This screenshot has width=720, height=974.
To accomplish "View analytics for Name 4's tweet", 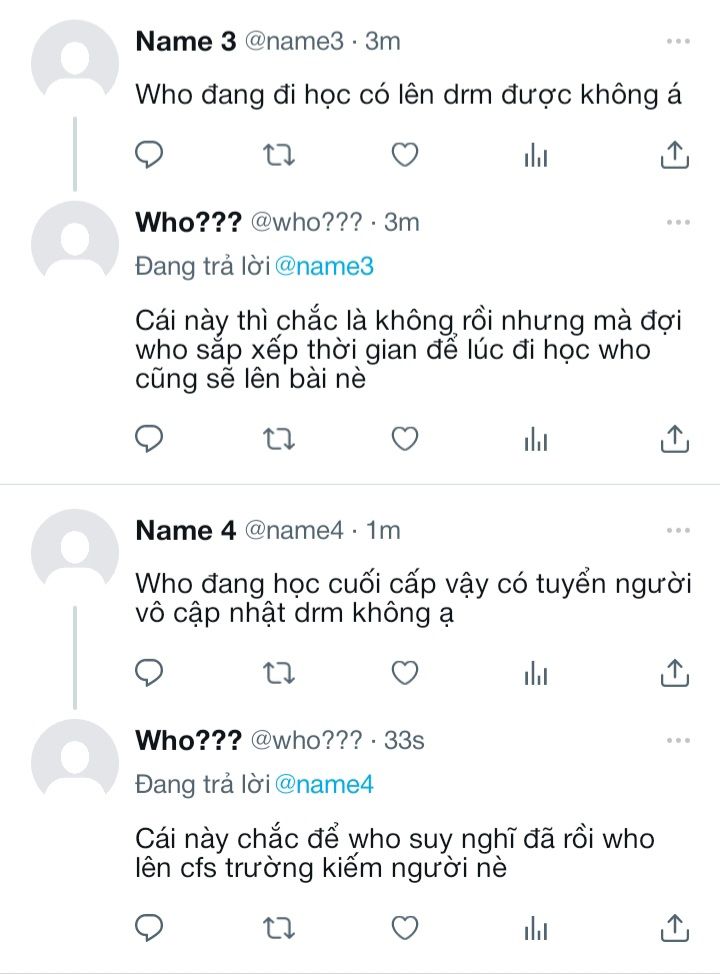I will tap(537, 674).
